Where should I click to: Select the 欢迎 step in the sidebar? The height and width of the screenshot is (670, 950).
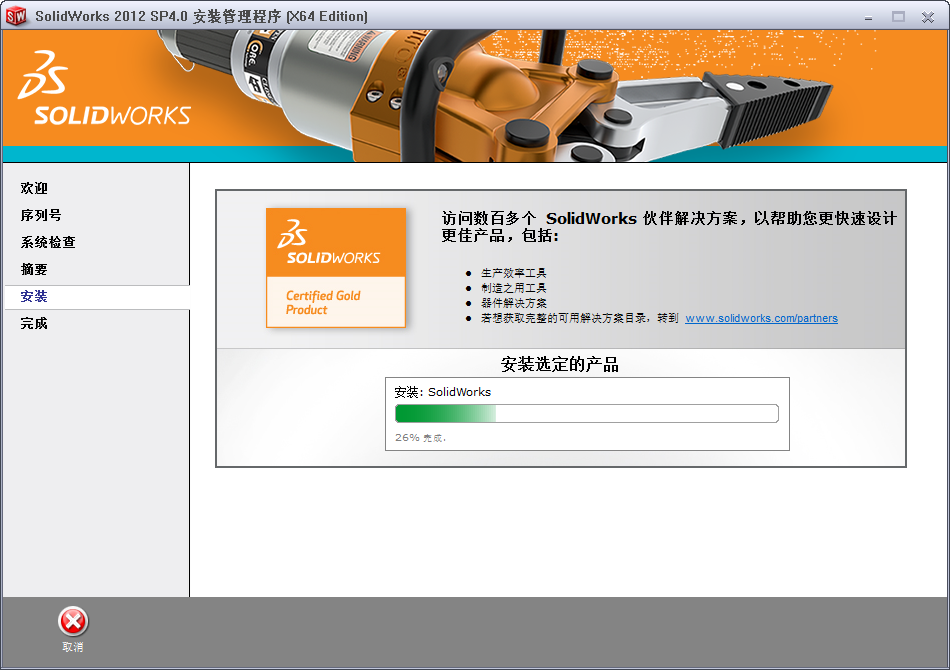34,188
